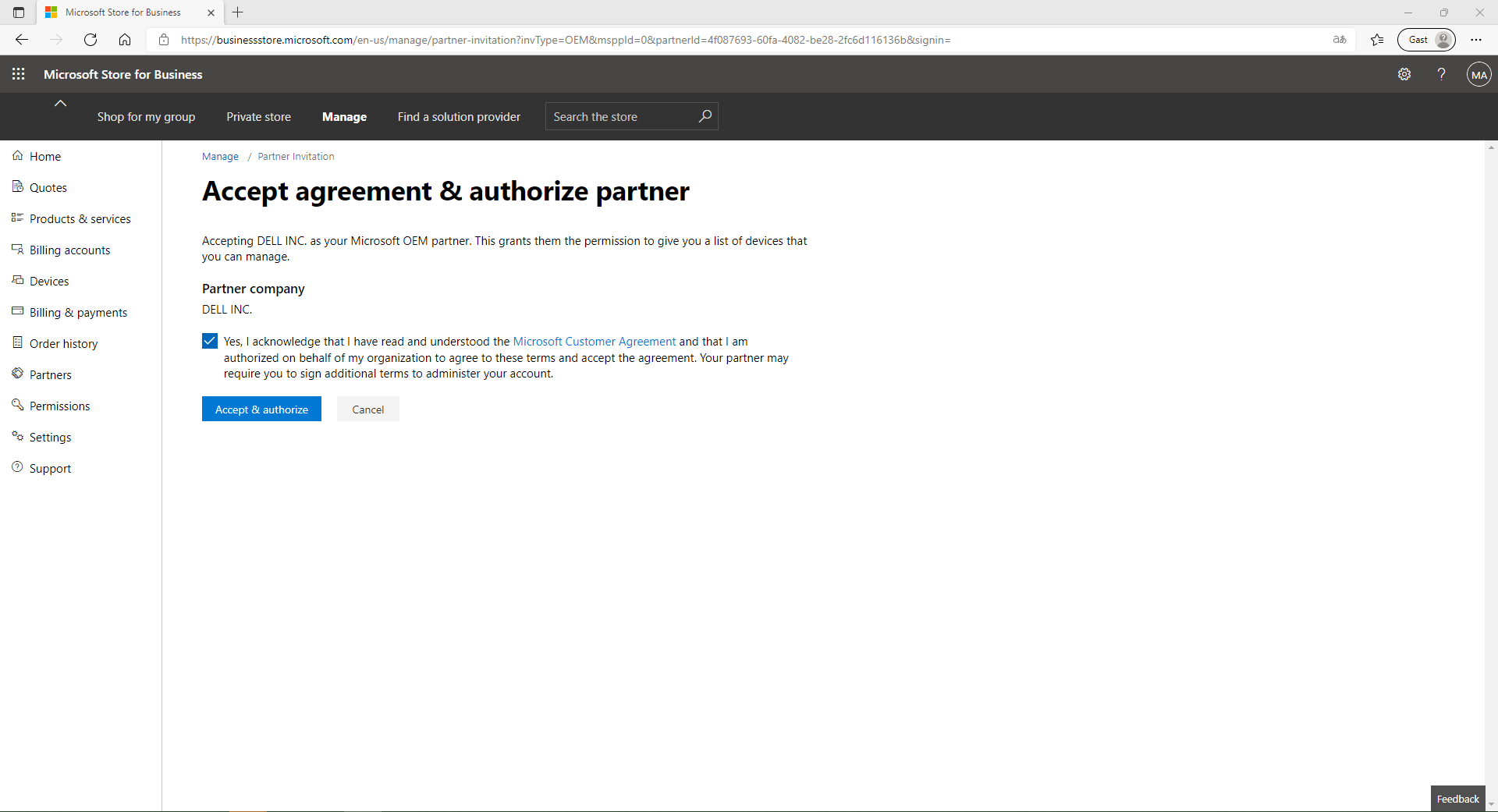The height and width of the screenshot is (812, 1498).
Task: Open the tab actions icon at top-left
Action: pos(19,12)
